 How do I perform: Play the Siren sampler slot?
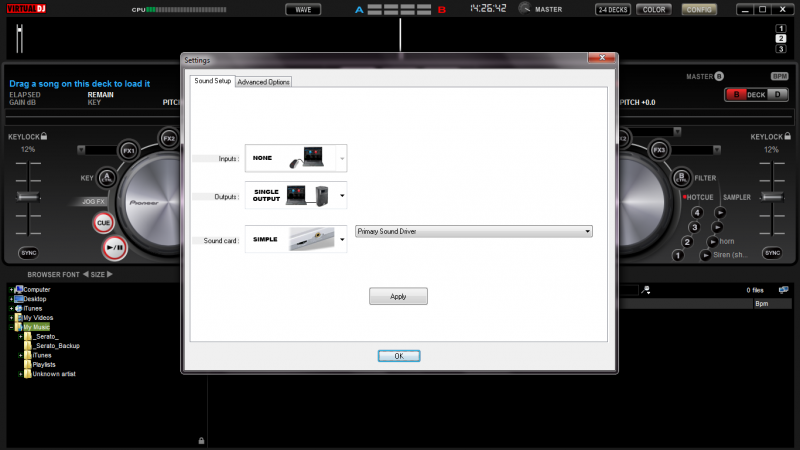click(x=705, y=255)
